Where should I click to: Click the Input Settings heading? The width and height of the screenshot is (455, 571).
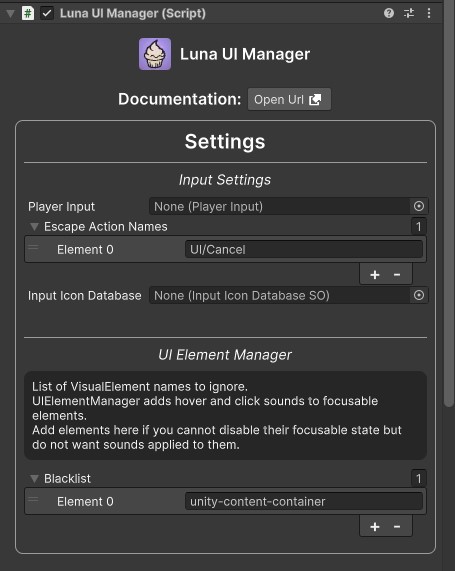click(x=225, y=180)
